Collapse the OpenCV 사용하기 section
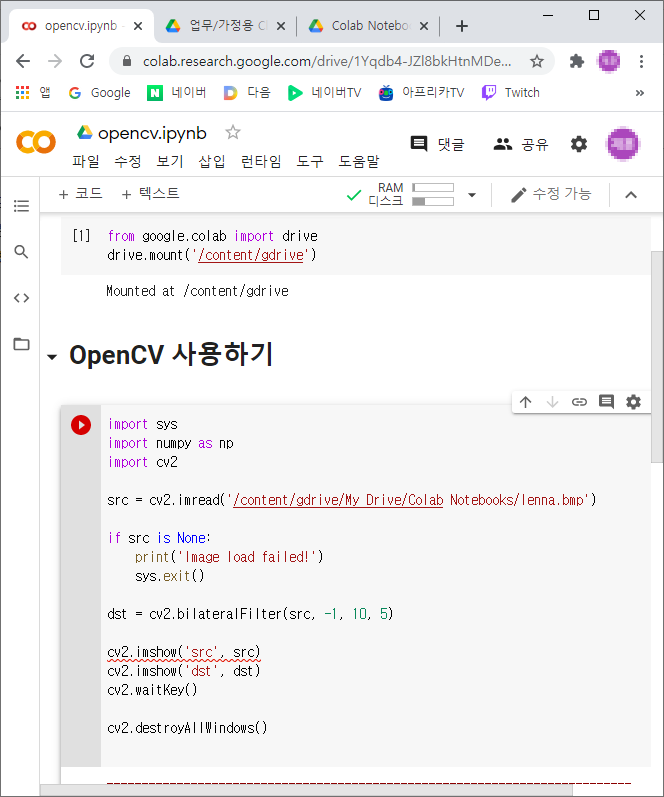This screenshot has height=797, width=664. (51, 357)
